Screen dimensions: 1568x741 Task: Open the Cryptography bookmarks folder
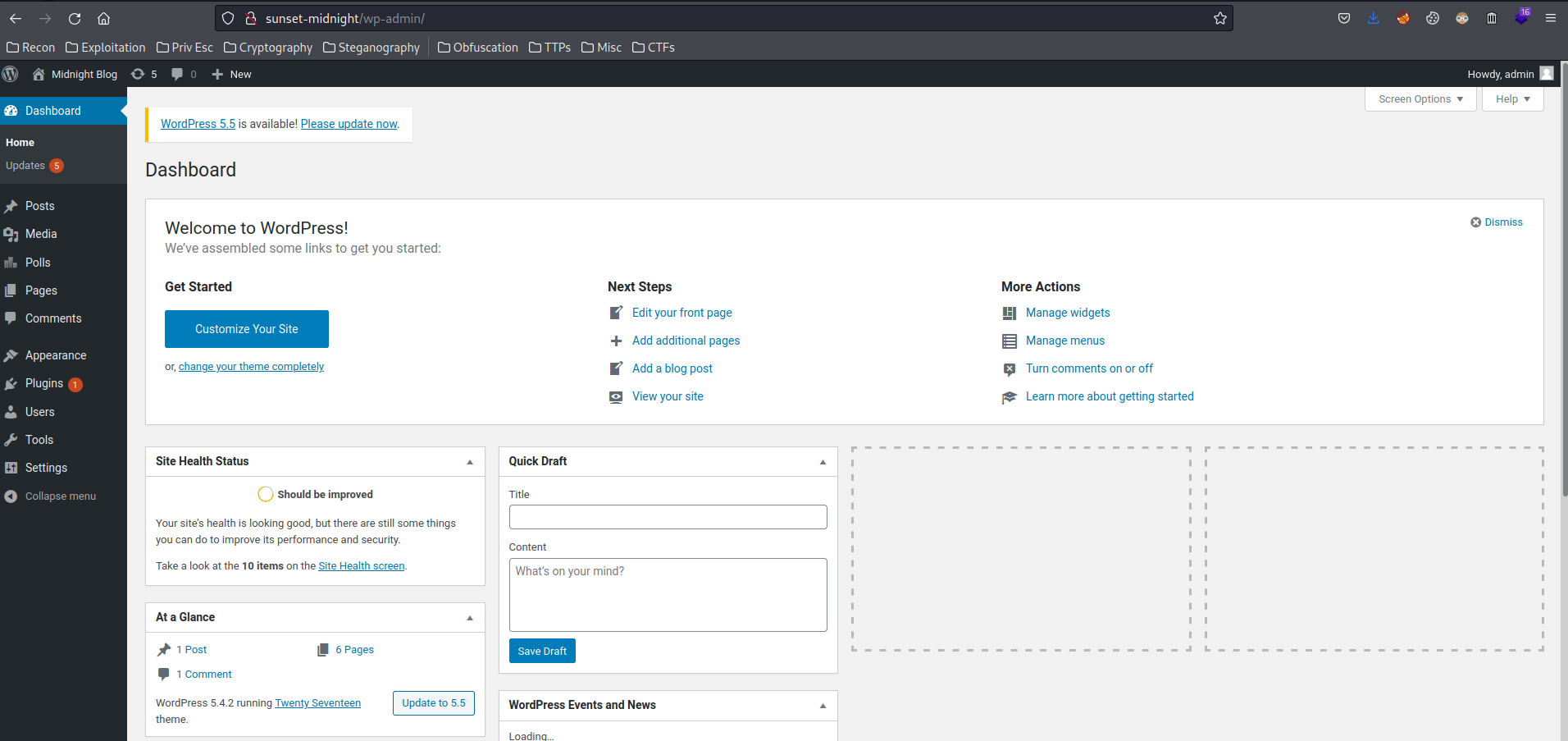(x=268, y=48)
